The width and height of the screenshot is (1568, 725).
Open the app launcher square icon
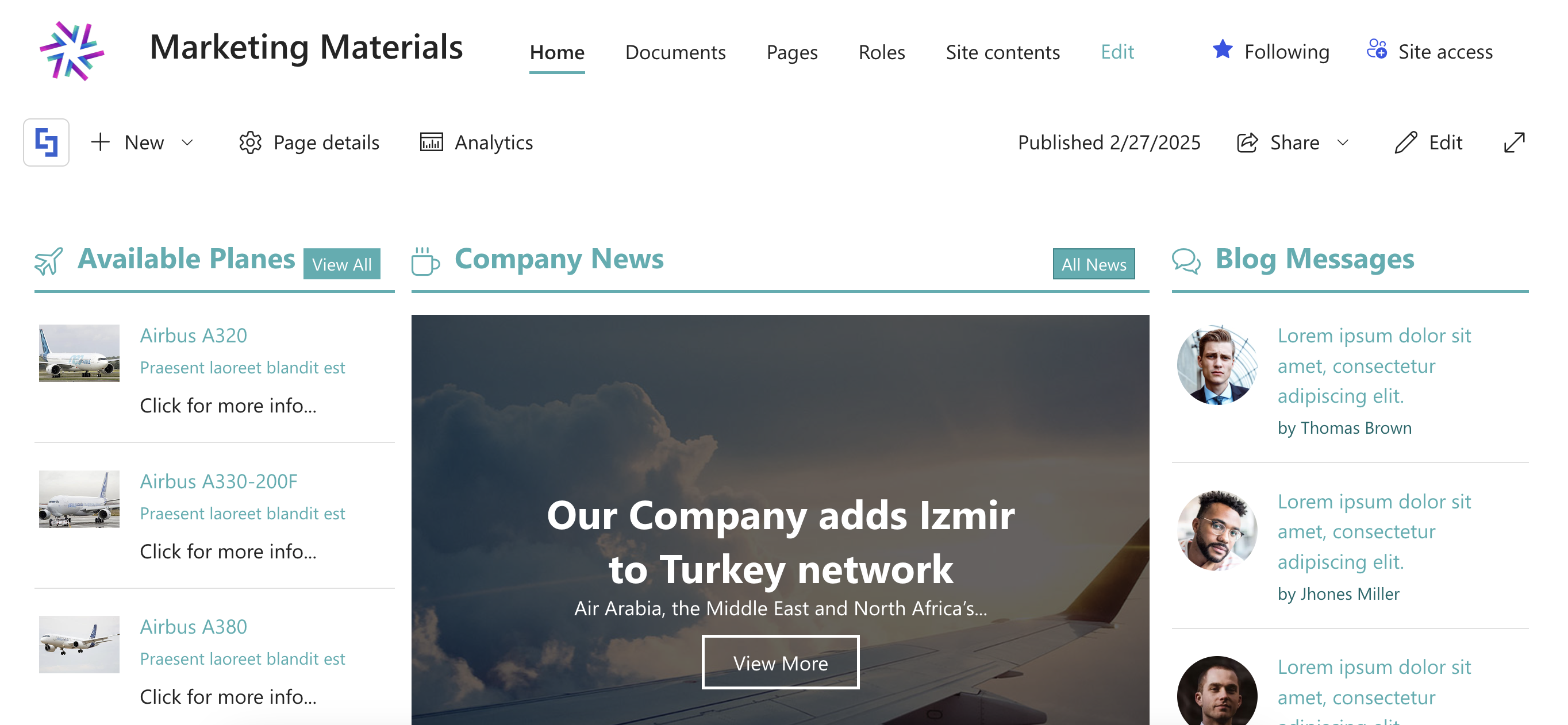tap(46, 142)
